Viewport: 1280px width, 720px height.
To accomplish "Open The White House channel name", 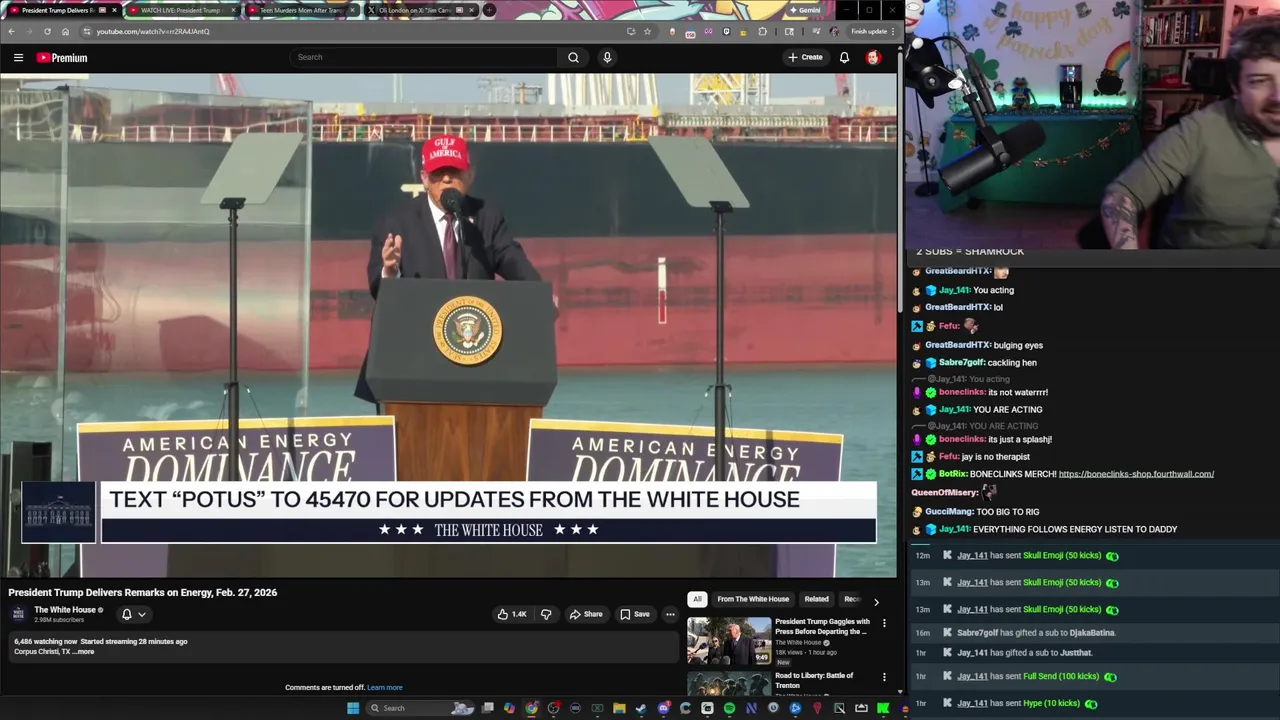I will [65, 610].
